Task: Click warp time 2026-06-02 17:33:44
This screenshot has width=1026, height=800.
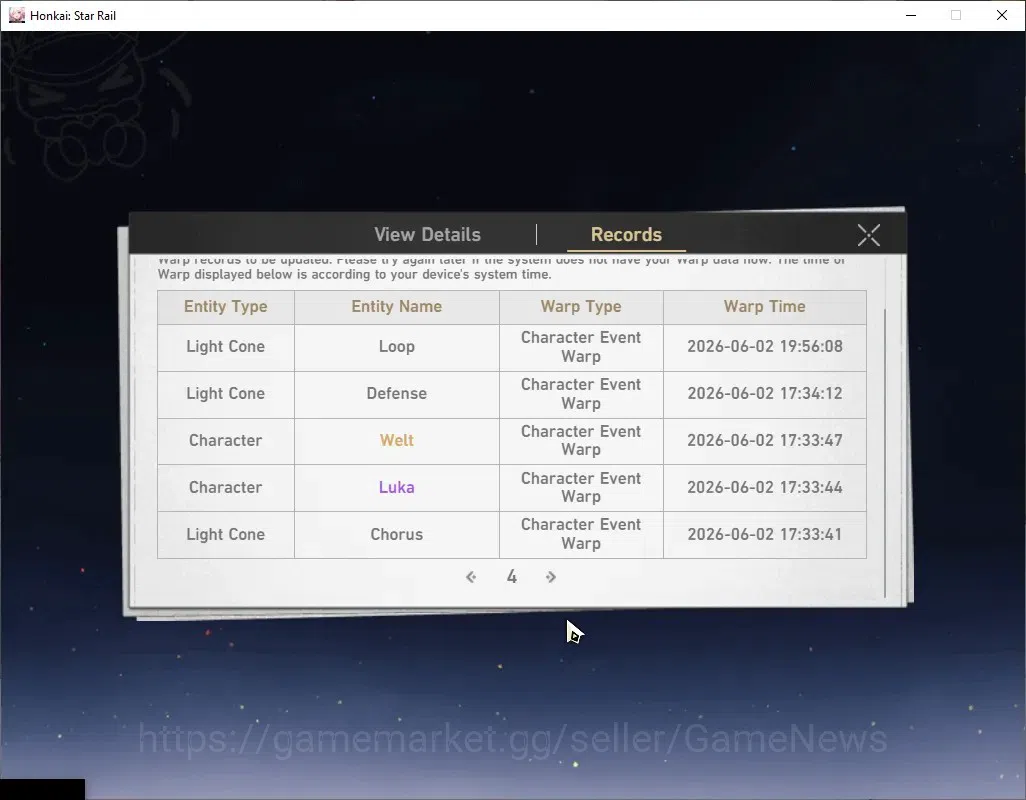Action: (x=765, y=487)
